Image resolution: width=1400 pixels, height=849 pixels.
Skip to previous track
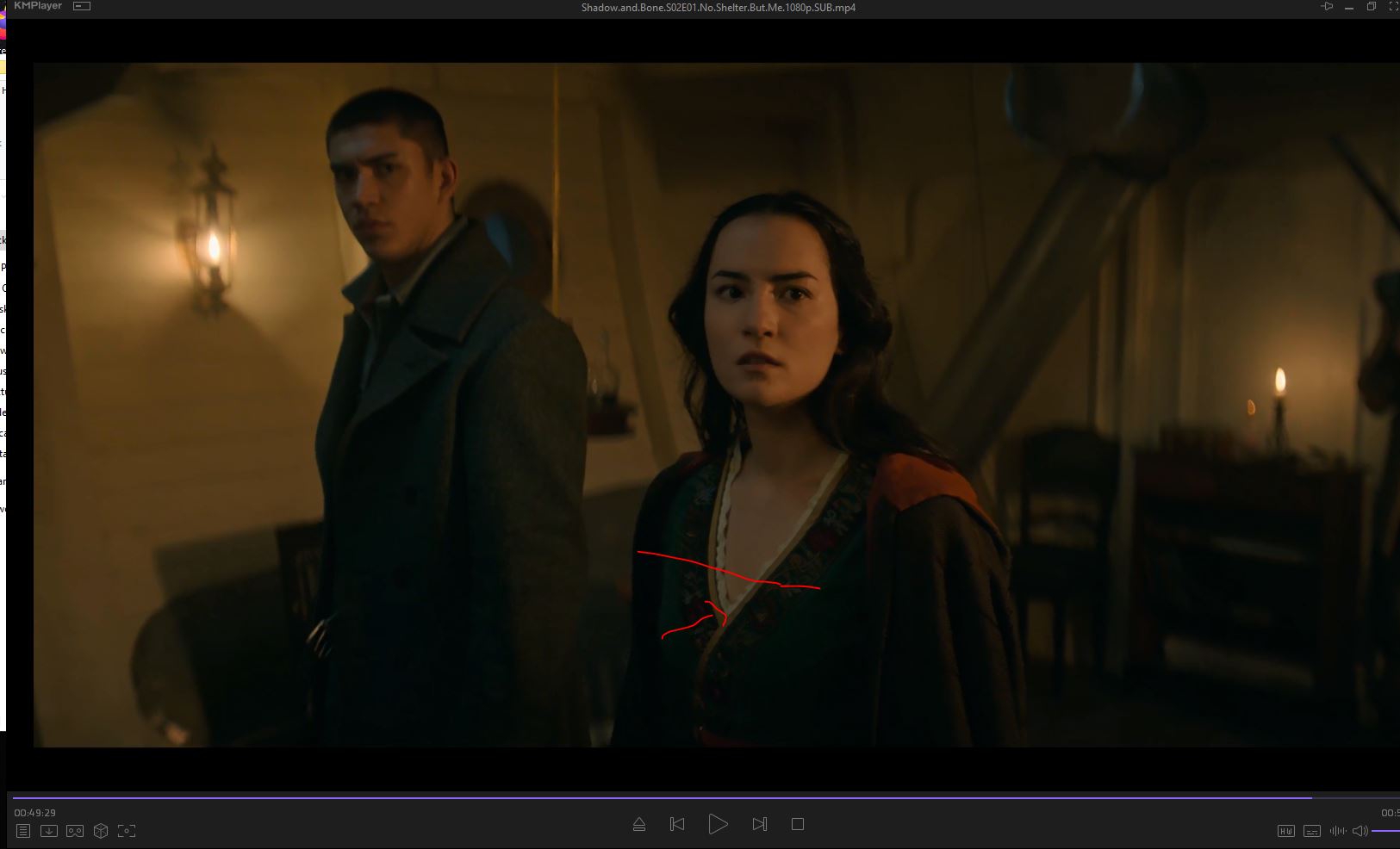click(677, 824)
